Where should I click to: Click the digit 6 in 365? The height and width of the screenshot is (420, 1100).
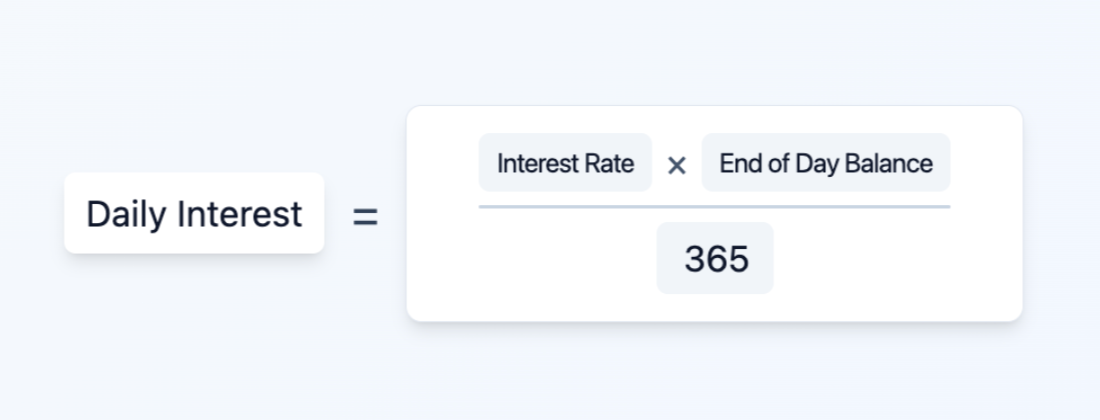(716, 260)
